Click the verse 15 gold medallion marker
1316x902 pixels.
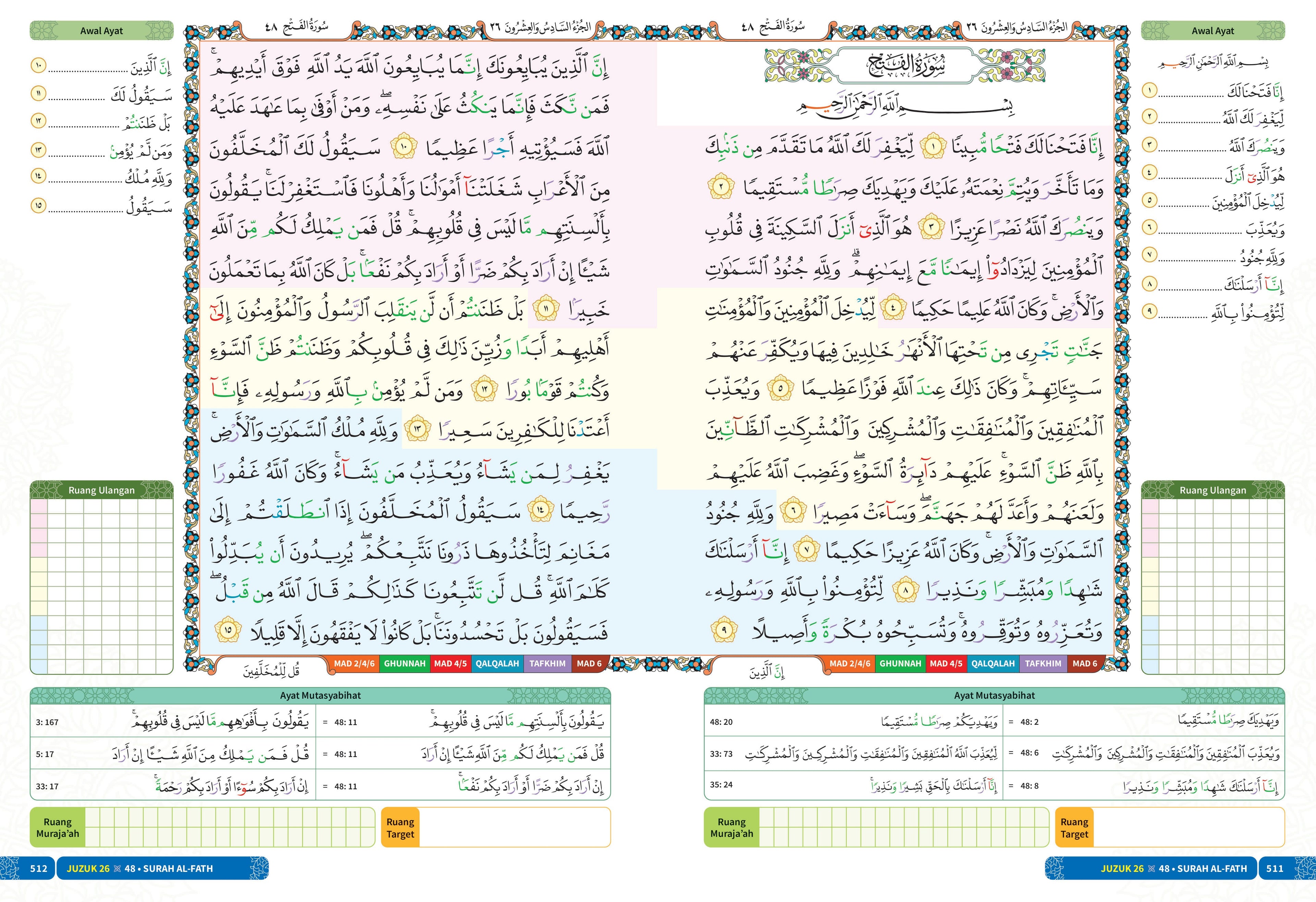228,630
